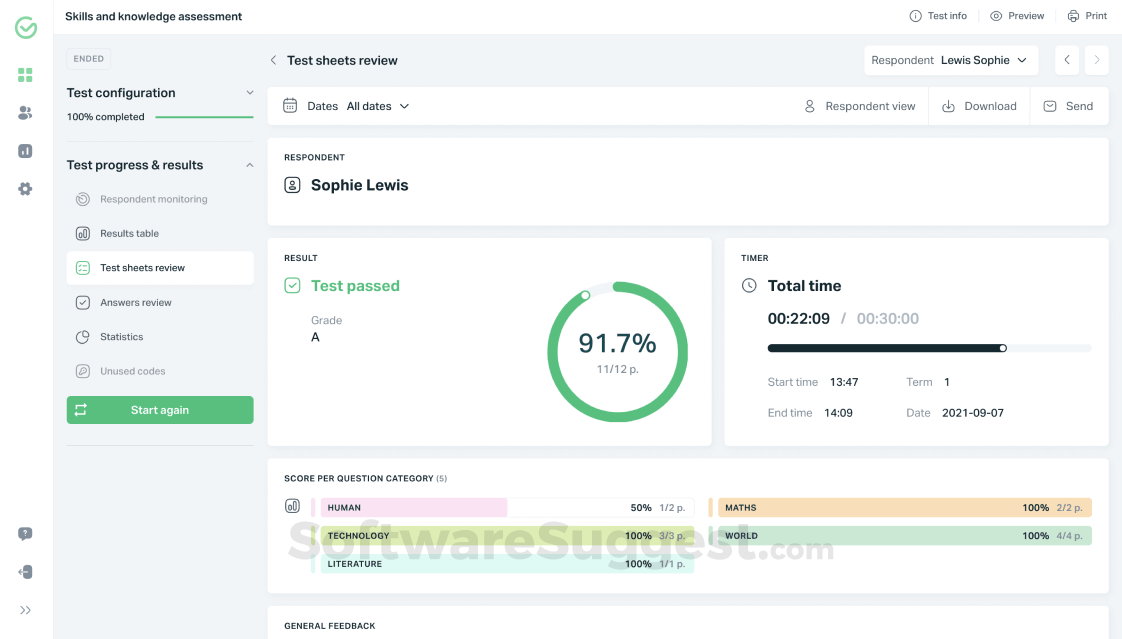This screenshot has height=639, width=1122.
Task: Select the respondents people icon
Action: 25,112
